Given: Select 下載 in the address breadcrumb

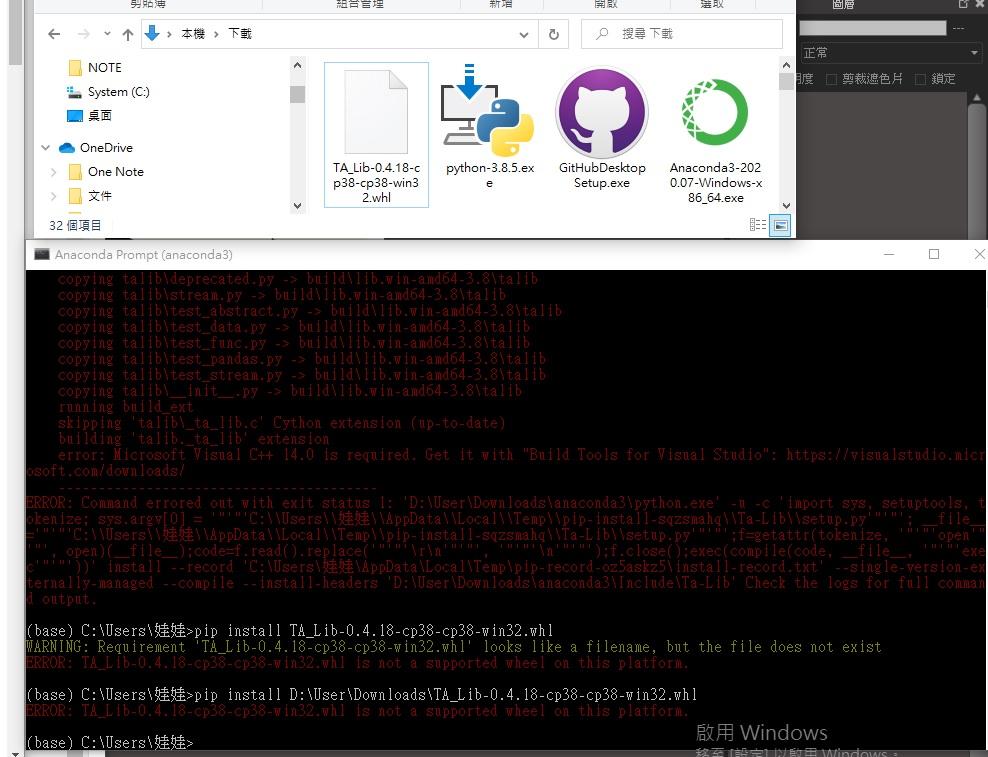Looking at the screenshot, I should click(x=239, y=33).
